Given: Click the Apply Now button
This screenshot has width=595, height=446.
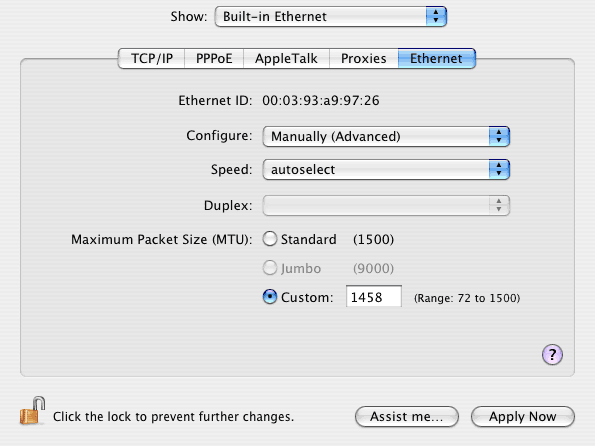Looking at the screenshot, I should pyautogui.click(x=523, y=416).
